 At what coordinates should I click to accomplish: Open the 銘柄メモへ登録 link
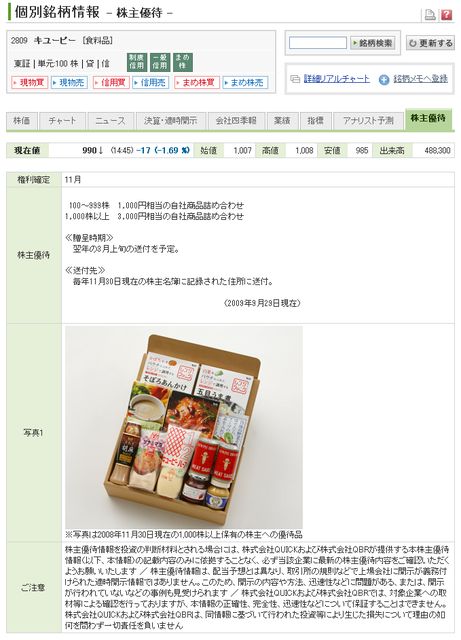421,79
